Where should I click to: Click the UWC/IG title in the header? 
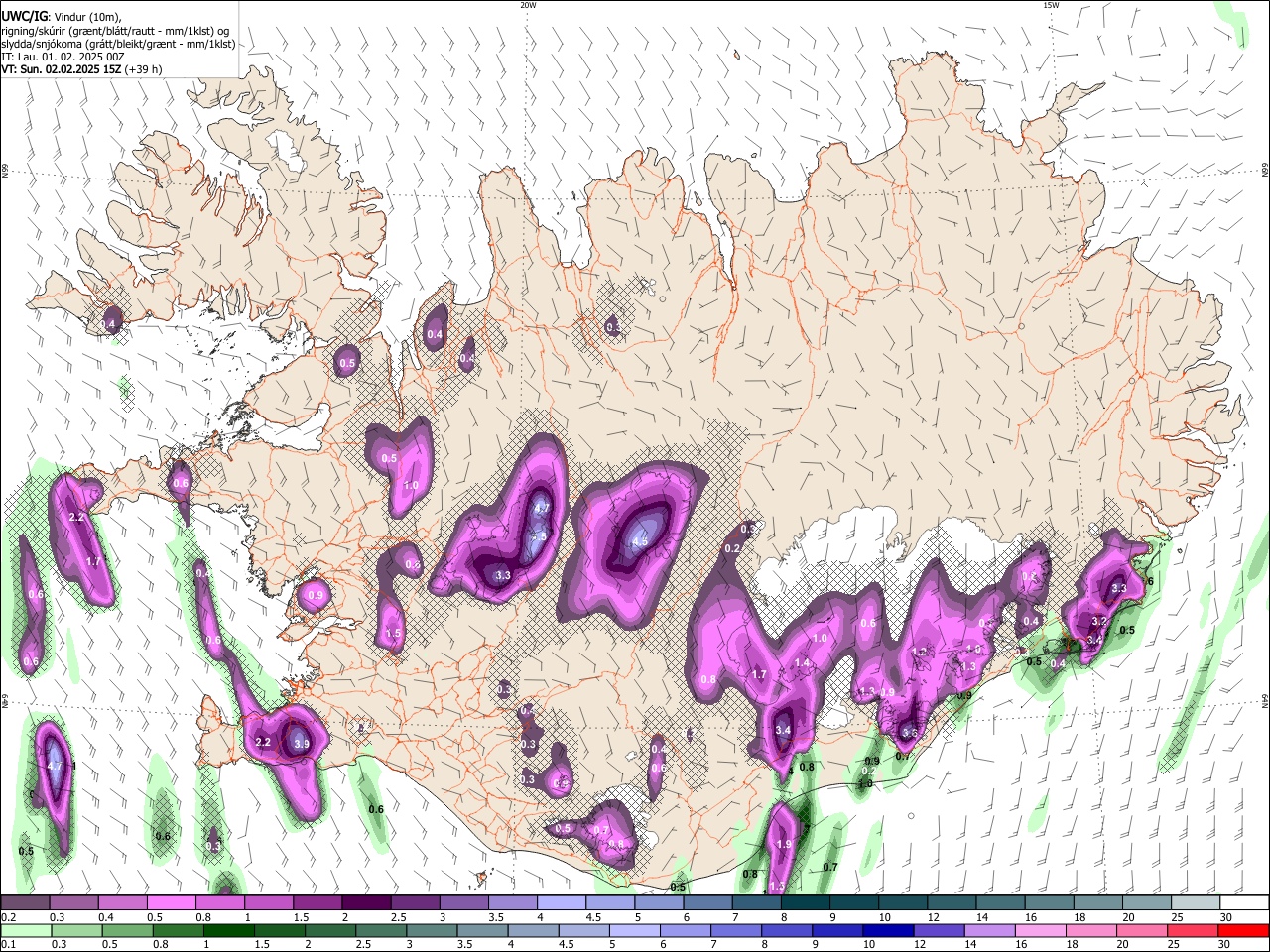coord(23,16)
